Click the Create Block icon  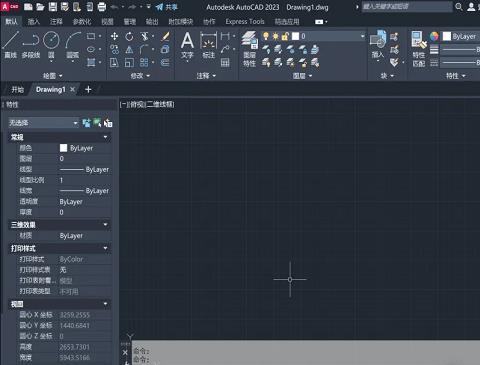[x=394, y=36]
